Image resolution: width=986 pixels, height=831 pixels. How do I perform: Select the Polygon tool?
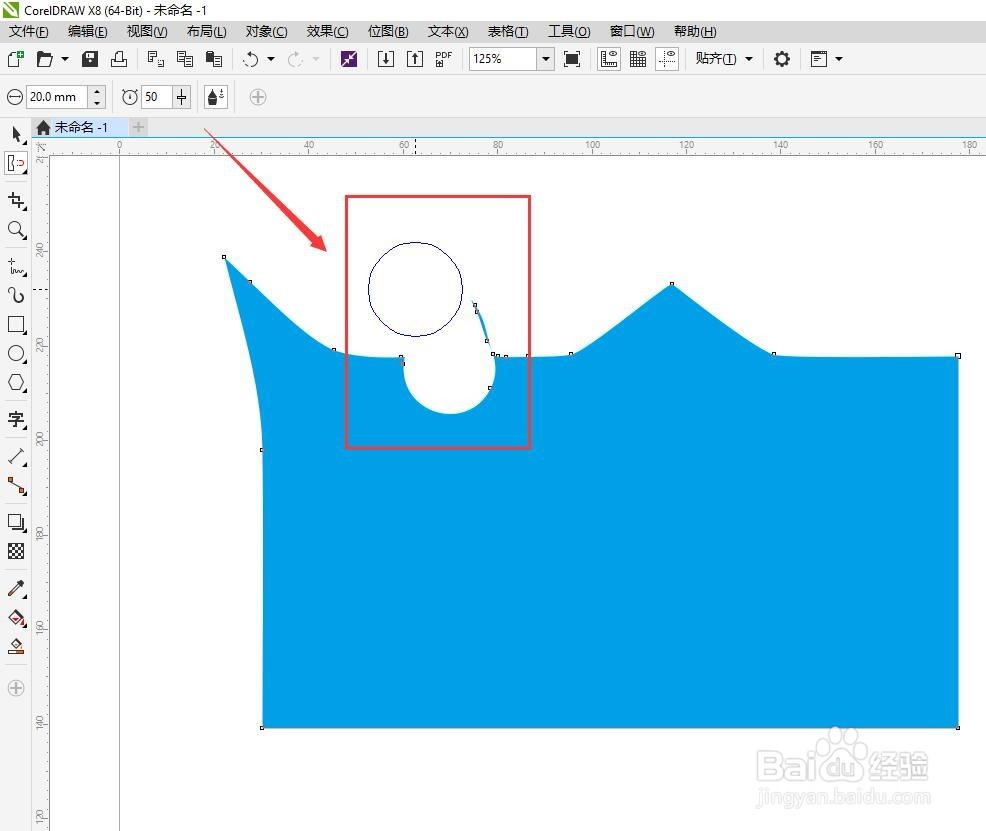pos(16,382)
